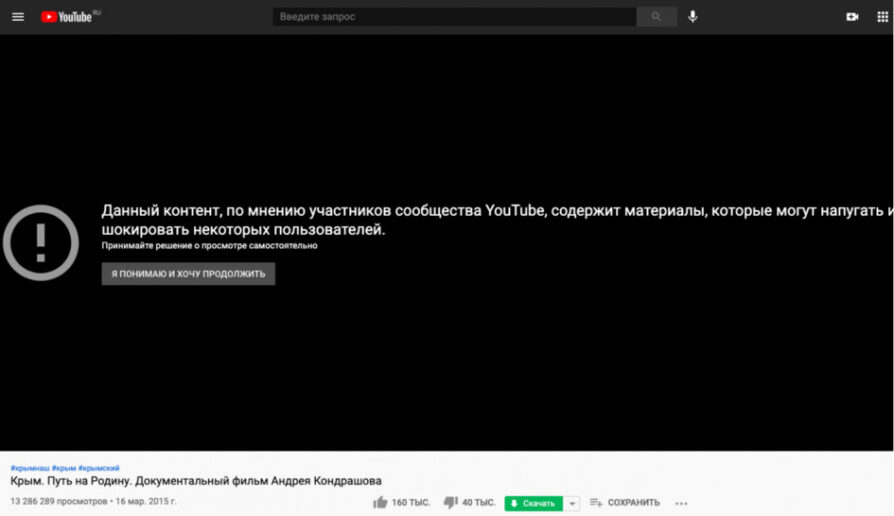Image resolution: width=894 pixels, height=516 pixels.
Task: Open the YouTube apps grid
Action: [x=882, y=17]
